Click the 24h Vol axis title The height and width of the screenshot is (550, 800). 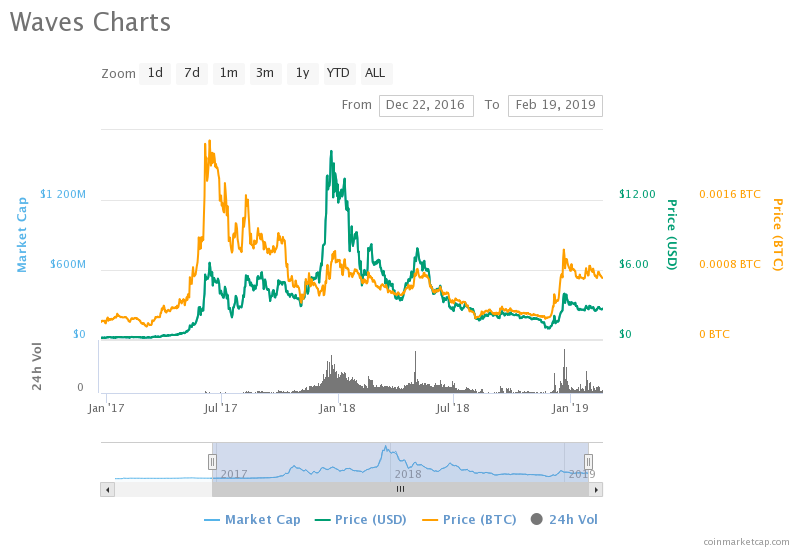coord(37,366)
